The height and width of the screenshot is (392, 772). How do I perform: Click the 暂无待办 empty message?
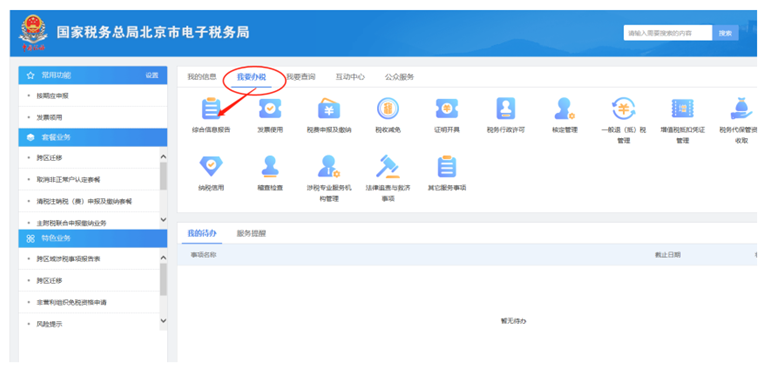tap(514, 321)
